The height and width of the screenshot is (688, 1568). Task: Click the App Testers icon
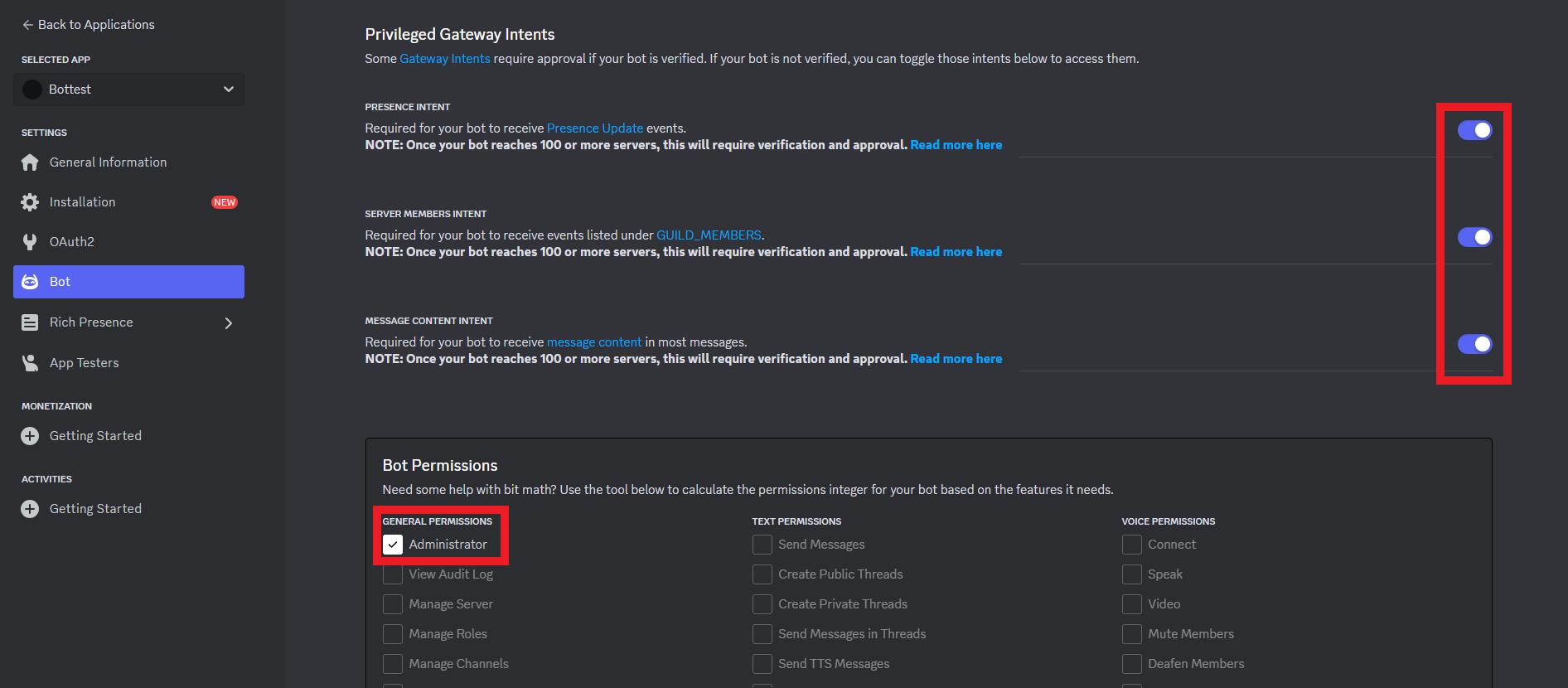tap(30, 363)
